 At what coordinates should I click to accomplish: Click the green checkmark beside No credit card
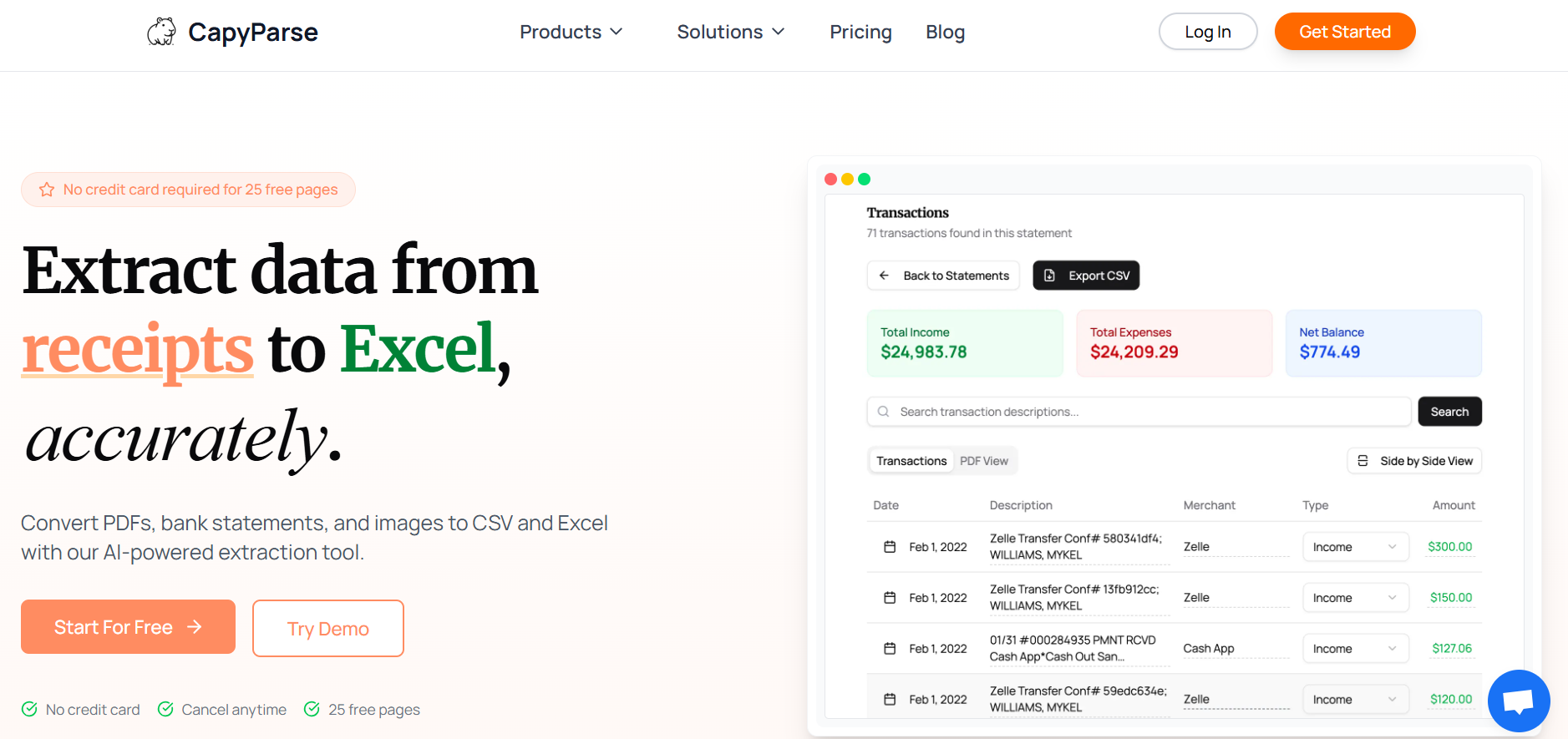tap(29, 709)
